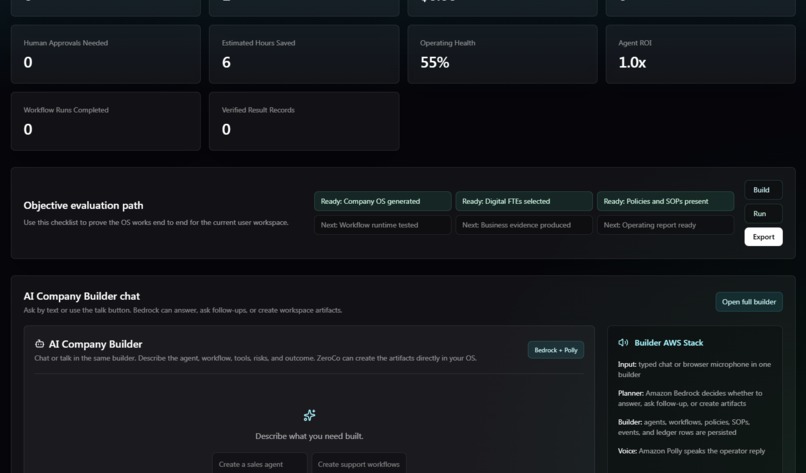Select the Ready: Policies and SOPs present step

pos(665,201)
